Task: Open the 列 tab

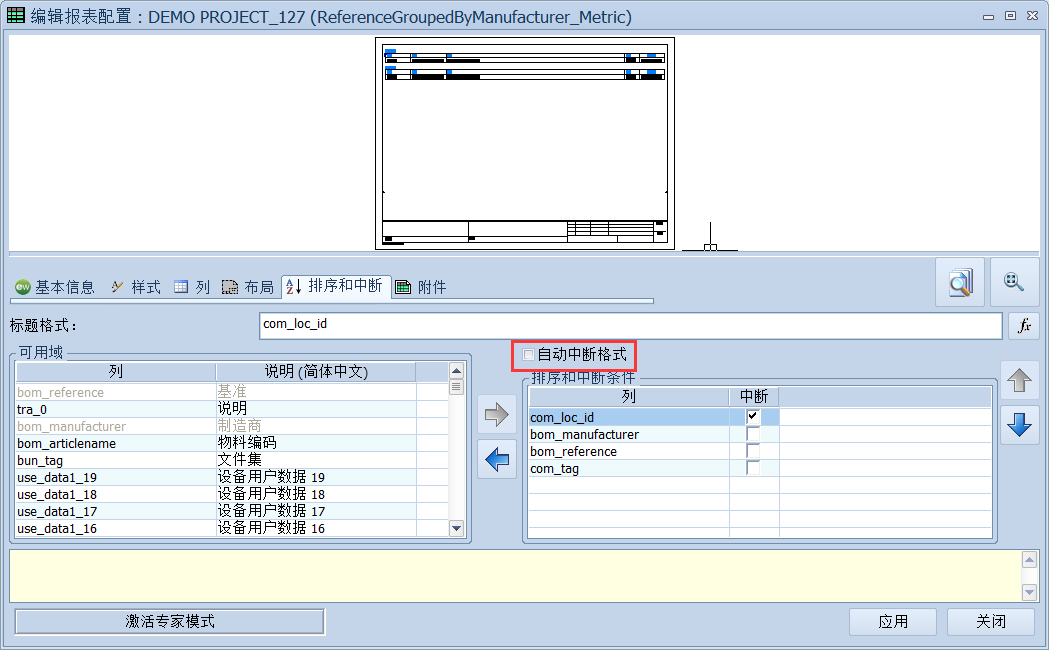Action: click(193, 287)
